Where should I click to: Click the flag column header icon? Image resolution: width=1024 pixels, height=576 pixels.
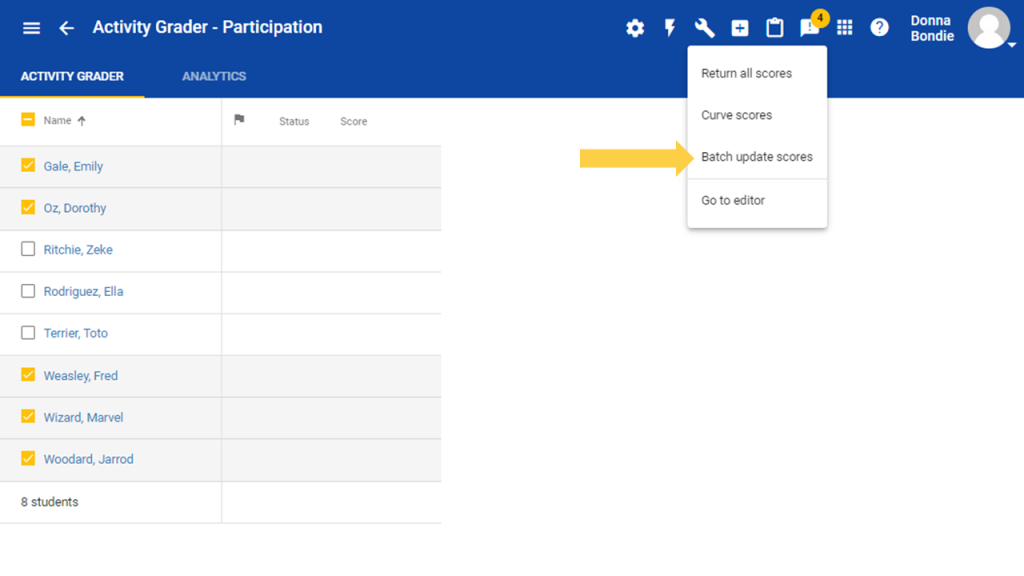[239, 120]
